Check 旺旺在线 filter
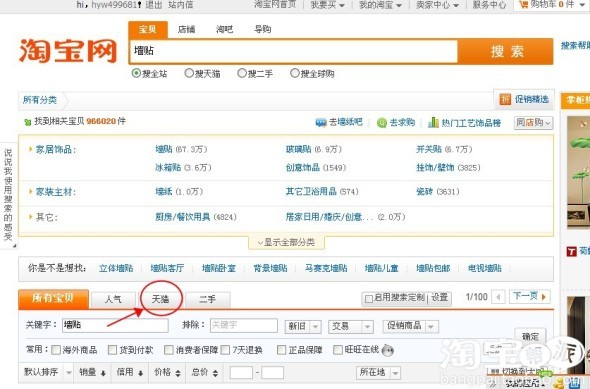590x389 pixels. (x=338, y=350)
